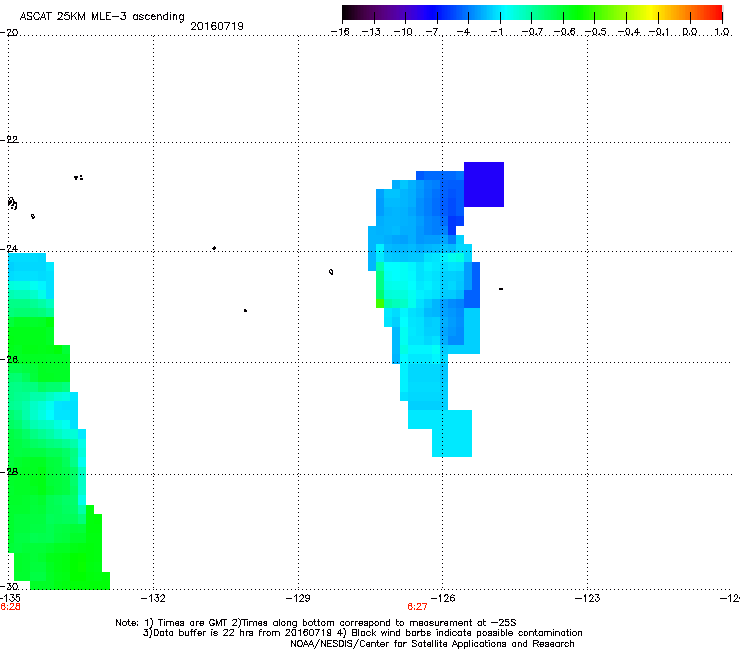This screenshot has width=740, height=650.
Task: Click the -28 latitude axis label
Action: coord(9,471)
